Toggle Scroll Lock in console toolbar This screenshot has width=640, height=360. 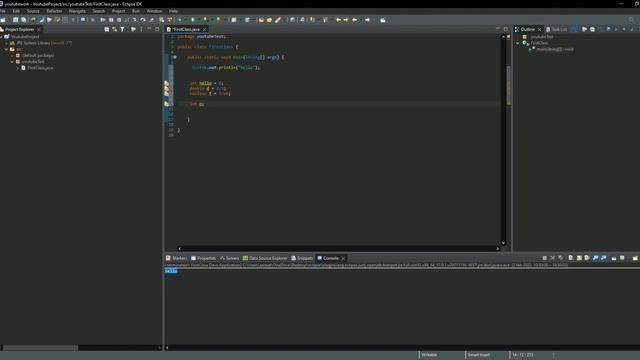coord(579,258)
